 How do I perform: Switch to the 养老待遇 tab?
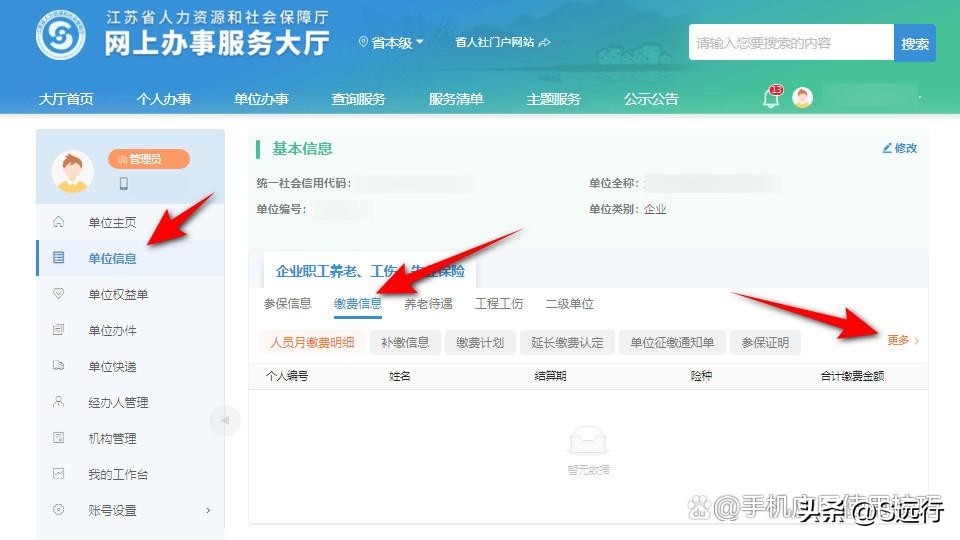point(428,303)
